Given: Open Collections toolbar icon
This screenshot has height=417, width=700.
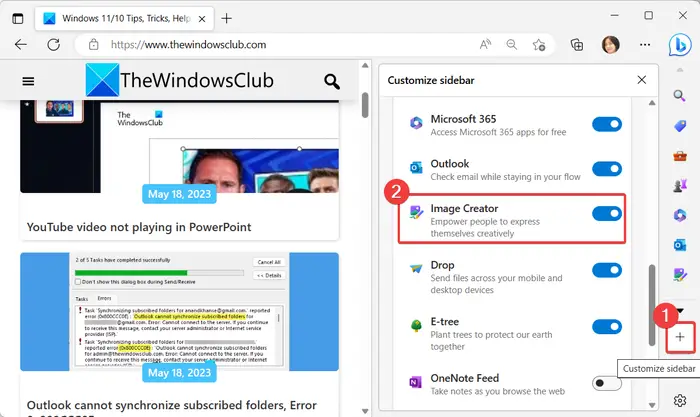Looking at the screenshot, I should [x=577, y=45].
